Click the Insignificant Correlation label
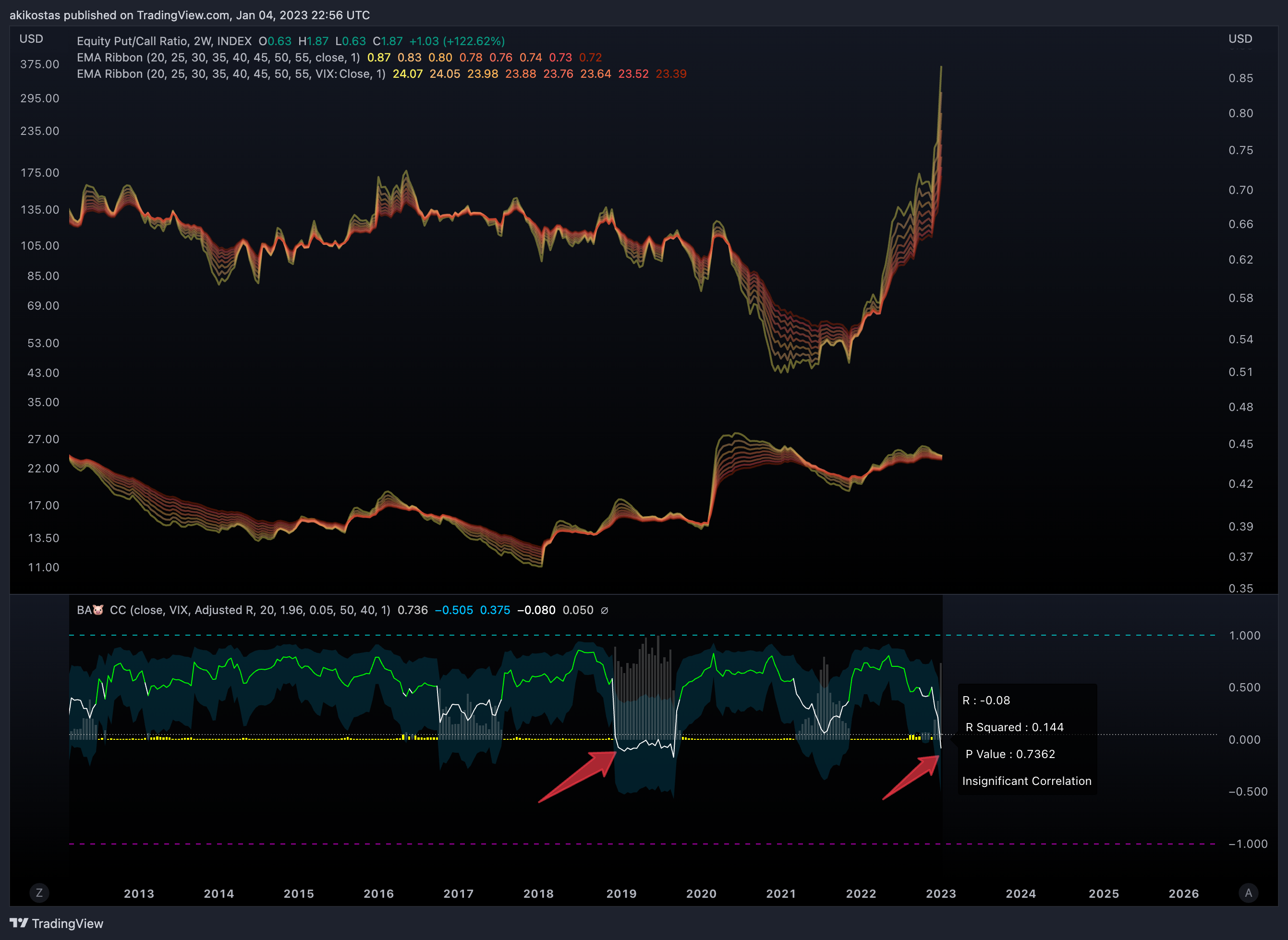The width and height of the screenshot is (1288, 940). point(1027,781)
